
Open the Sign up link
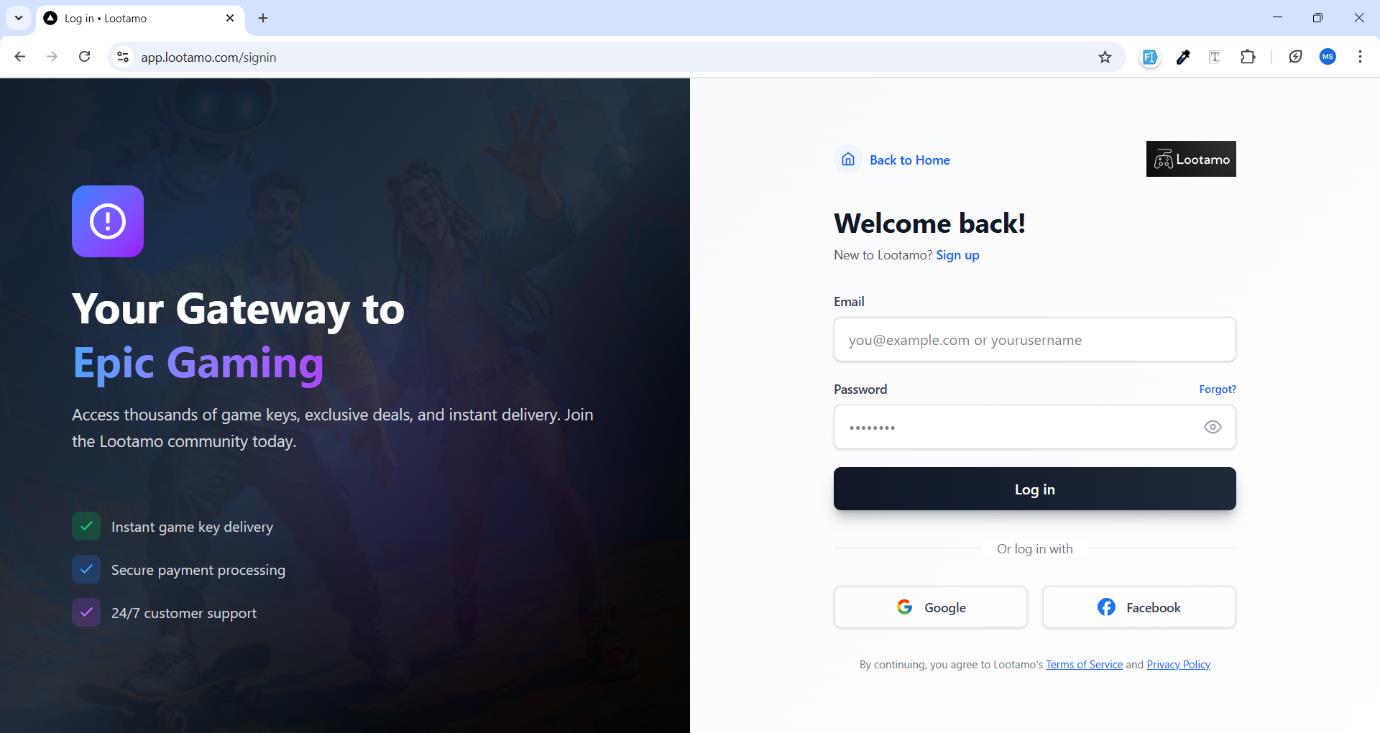(x=957, y=255)
